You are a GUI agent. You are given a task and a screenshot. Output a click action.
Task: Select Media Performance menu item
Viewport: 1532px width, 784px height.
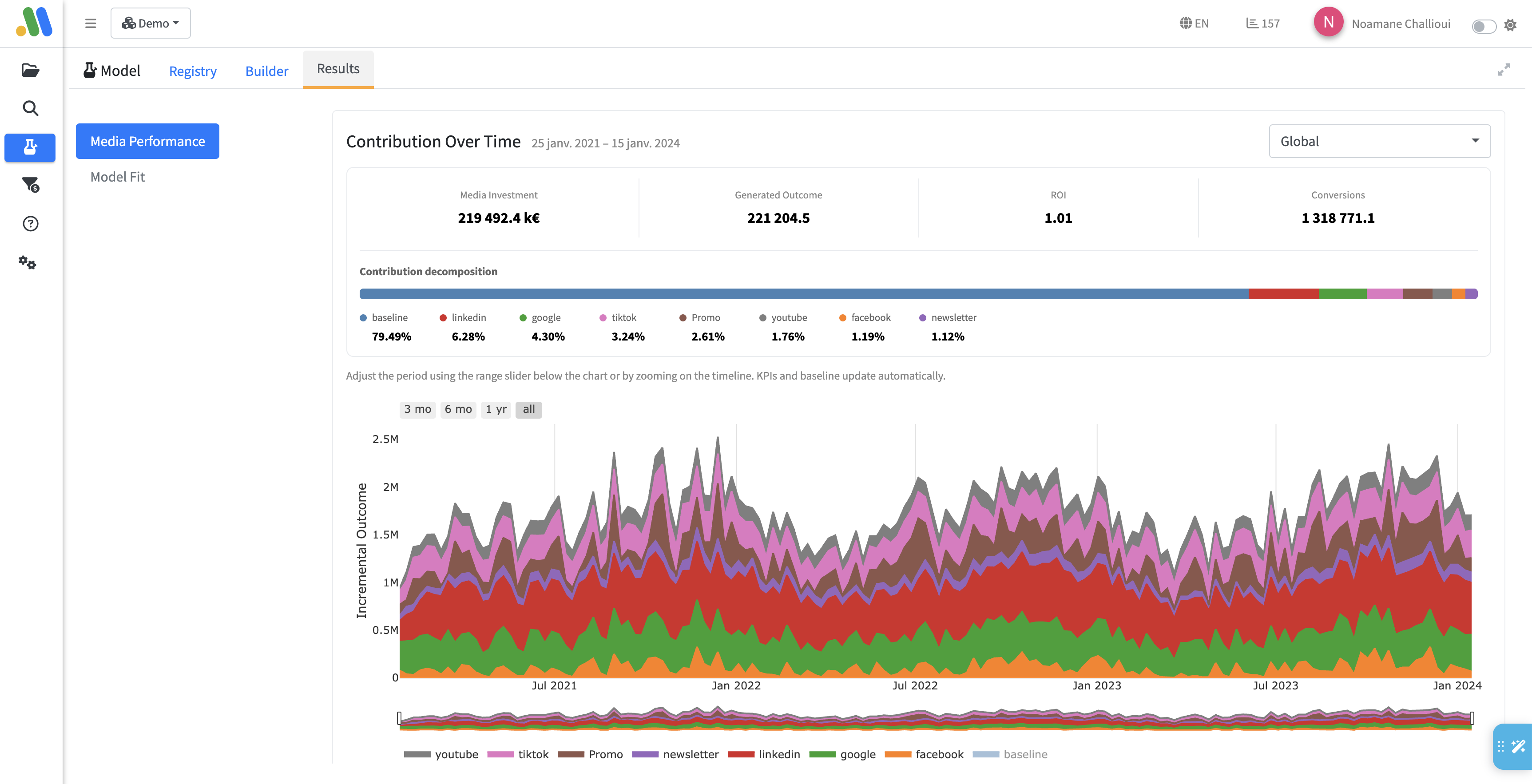147,141
